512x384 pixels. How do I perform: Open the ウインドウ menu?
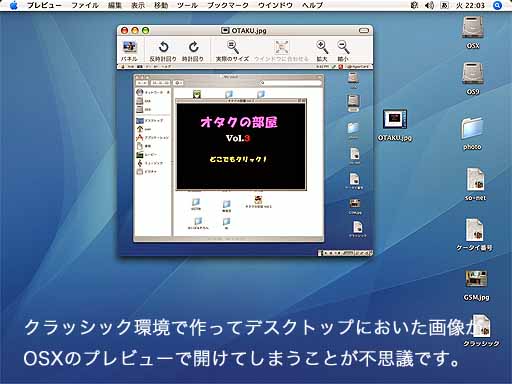click(x=275, y=5)
